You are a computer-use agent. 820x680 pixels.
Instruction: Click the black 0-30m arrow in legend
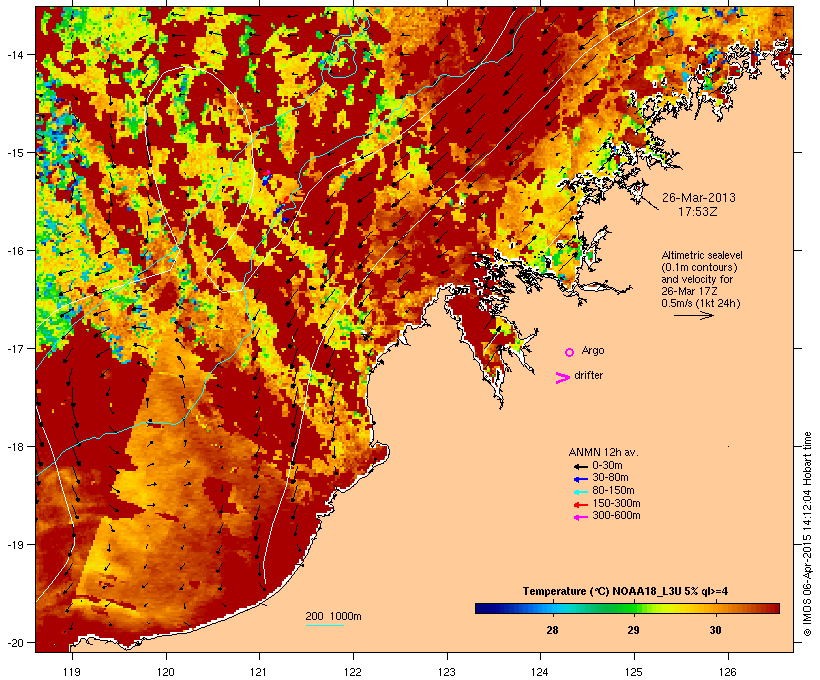point(580,466)
